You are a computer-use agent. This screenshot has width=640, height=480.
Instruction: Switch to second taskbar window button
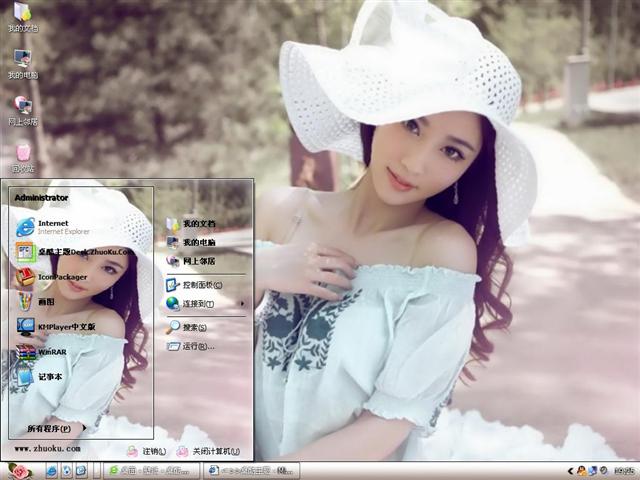point(251,471)
